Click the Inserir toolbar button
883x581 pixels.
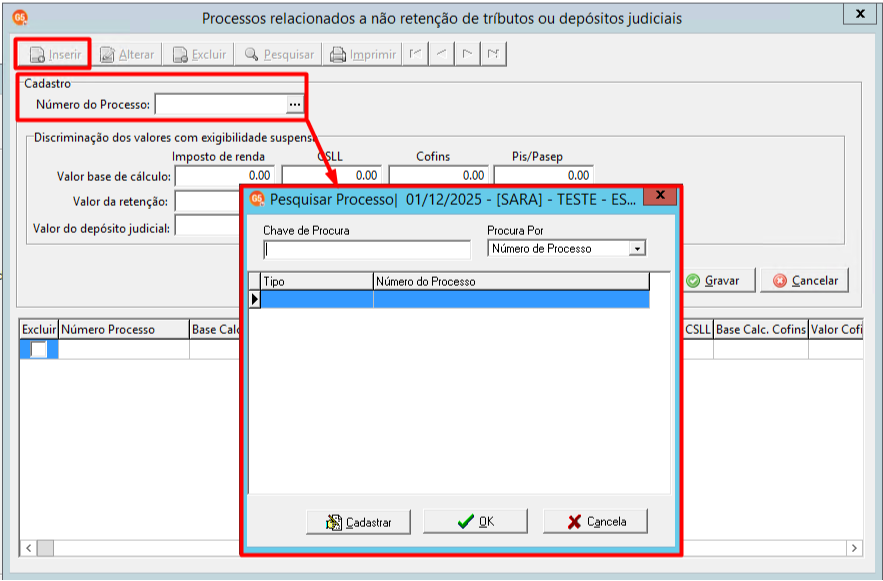click(55, 55)
